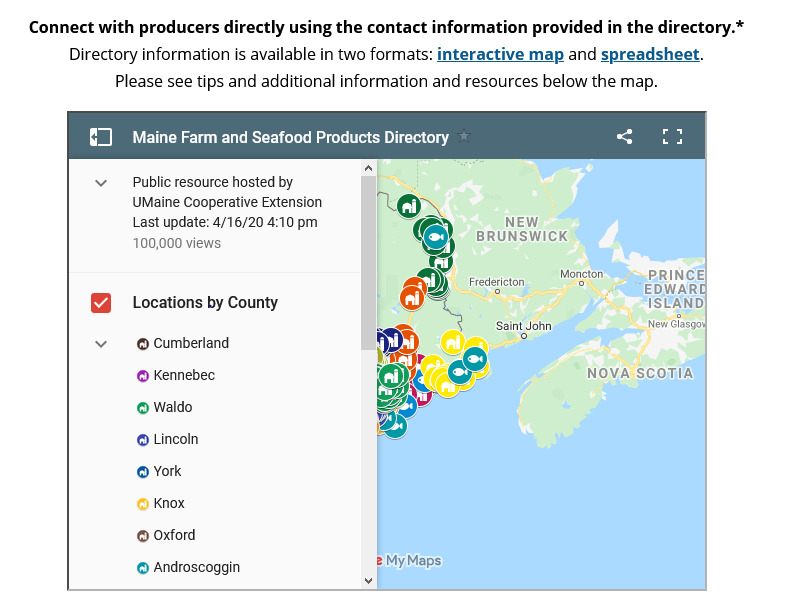The image size is (809, 611).
Task: Click the Fredericton city label on map
Action: tap(496, 282)
